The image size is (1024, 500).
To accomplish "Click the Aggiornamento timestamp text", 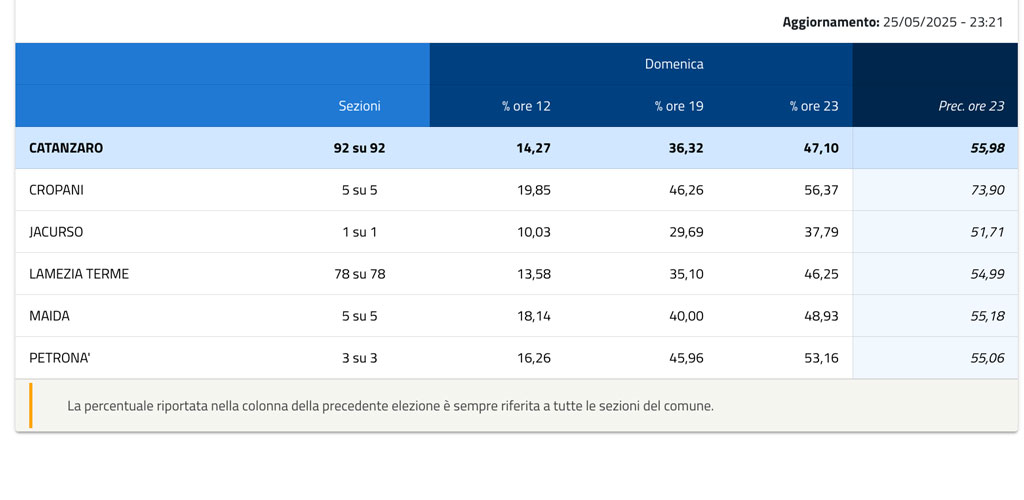I will tap(892, 22).
